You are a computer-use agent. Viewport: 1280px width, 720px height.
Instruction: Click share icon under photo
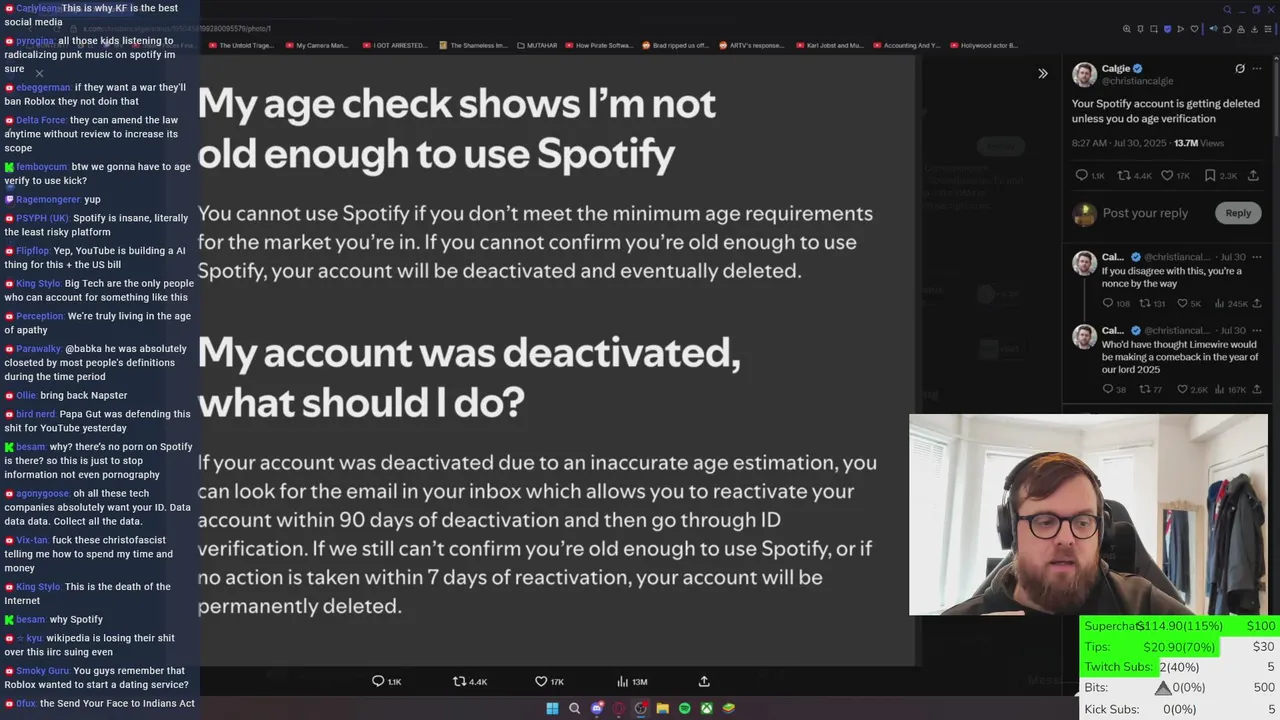pos(704,681)
